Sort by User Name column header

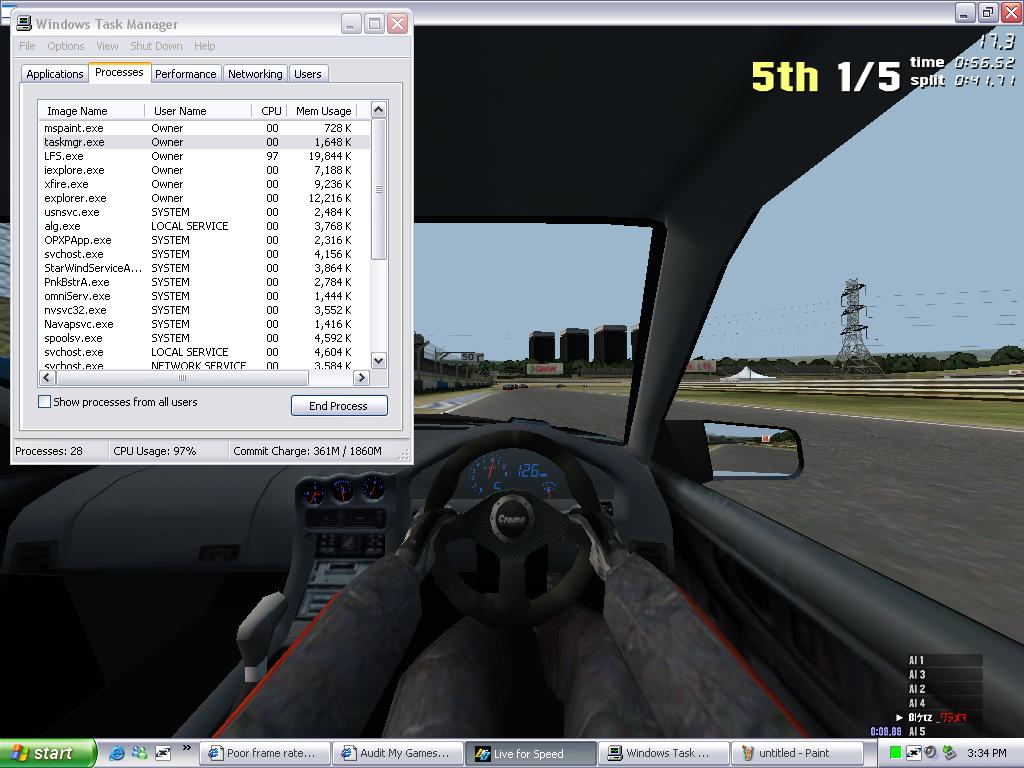coord(198,110)
